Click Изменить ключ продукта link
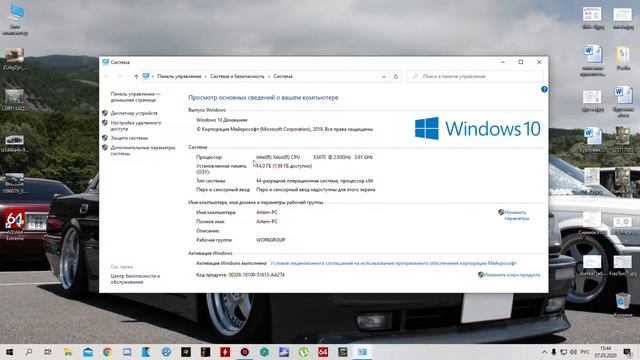This screenshot has height=360, width=640. click(512, 275)
